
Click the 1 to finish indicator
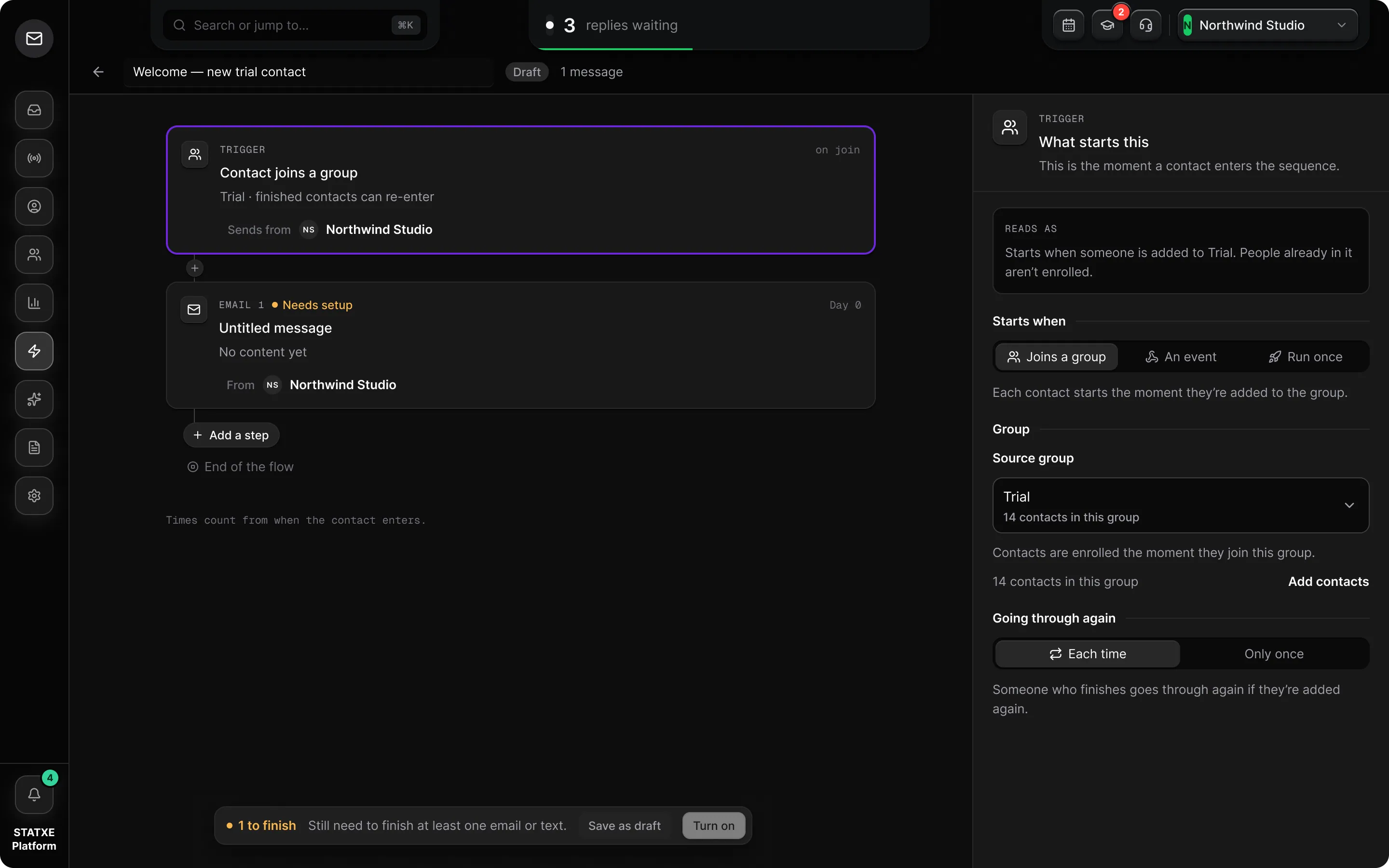(x=261, y=826)
